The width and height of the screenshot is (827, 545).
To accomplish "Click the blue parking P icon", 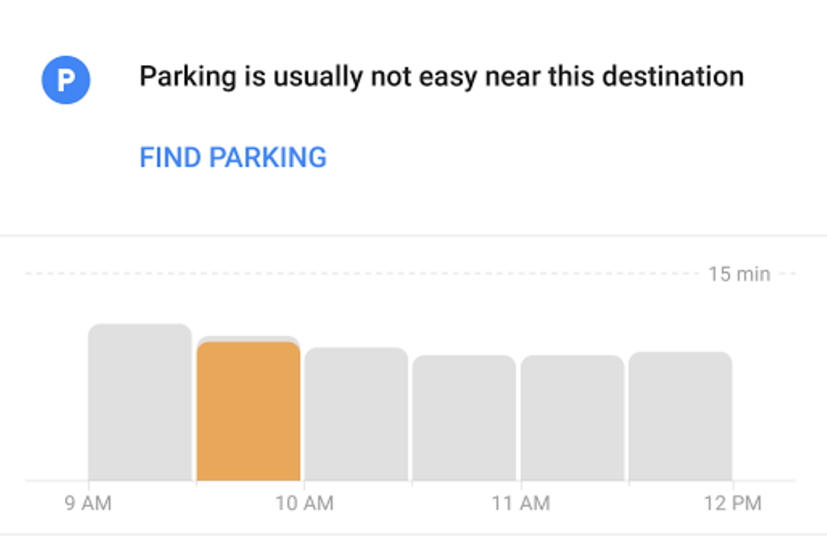I will click(x=66, y=80).
